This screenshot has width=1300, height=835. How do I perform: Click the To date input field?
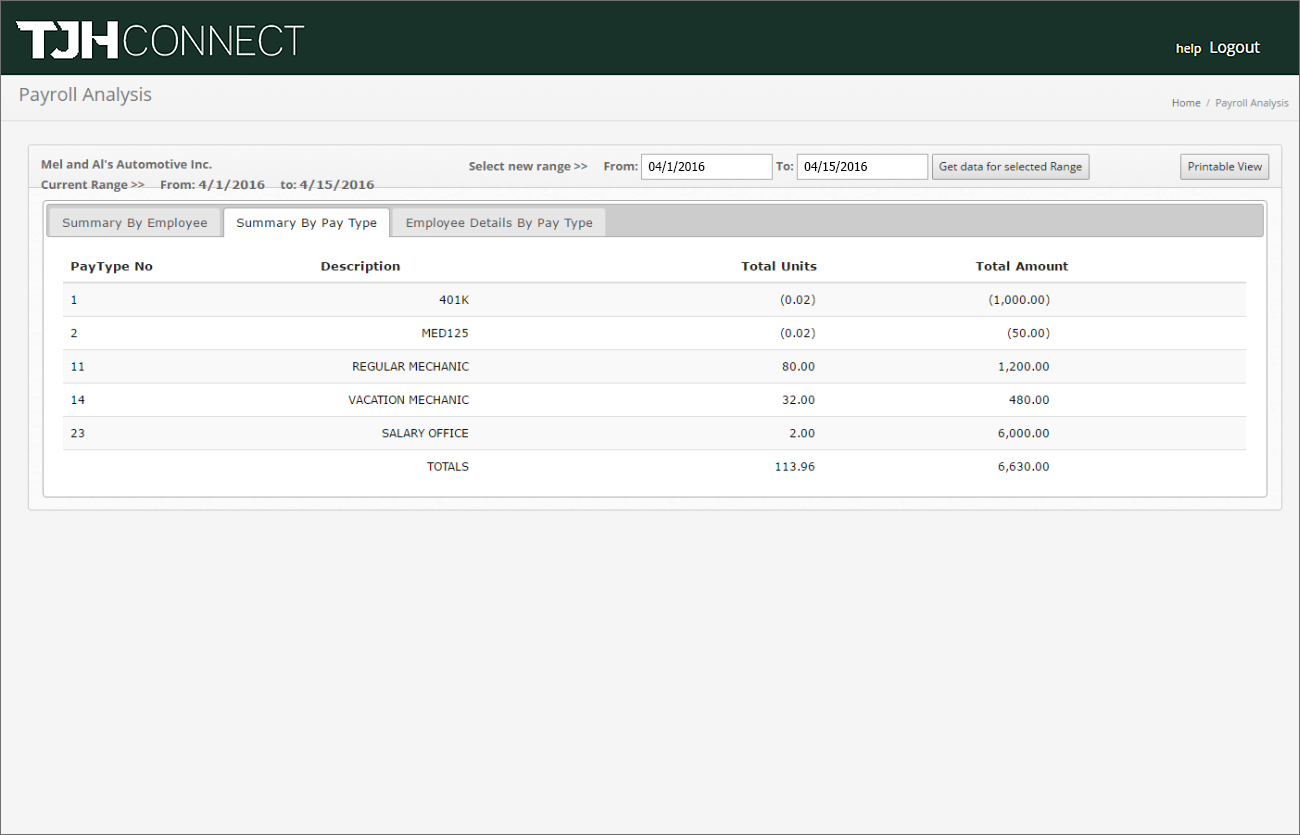862,167
